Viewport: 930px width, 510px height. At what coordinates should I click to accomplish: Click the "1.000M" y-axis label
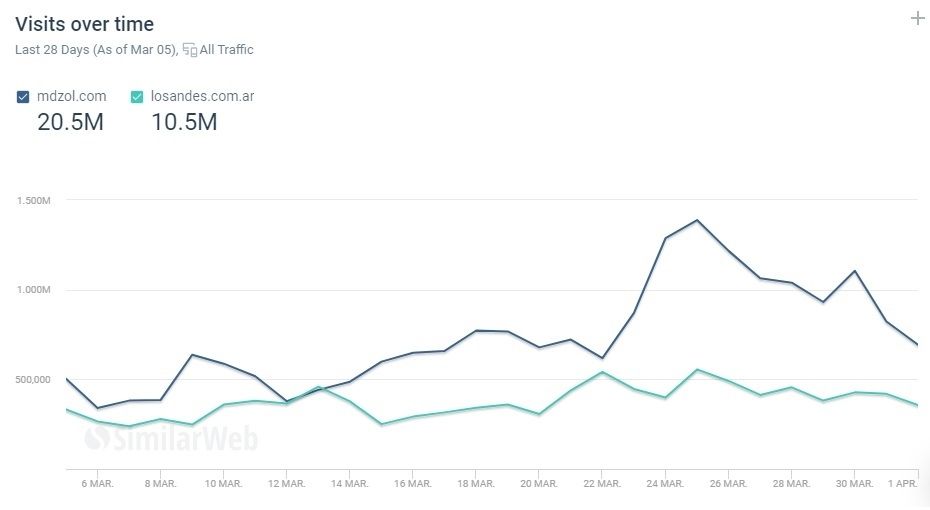tap(34, 290)
